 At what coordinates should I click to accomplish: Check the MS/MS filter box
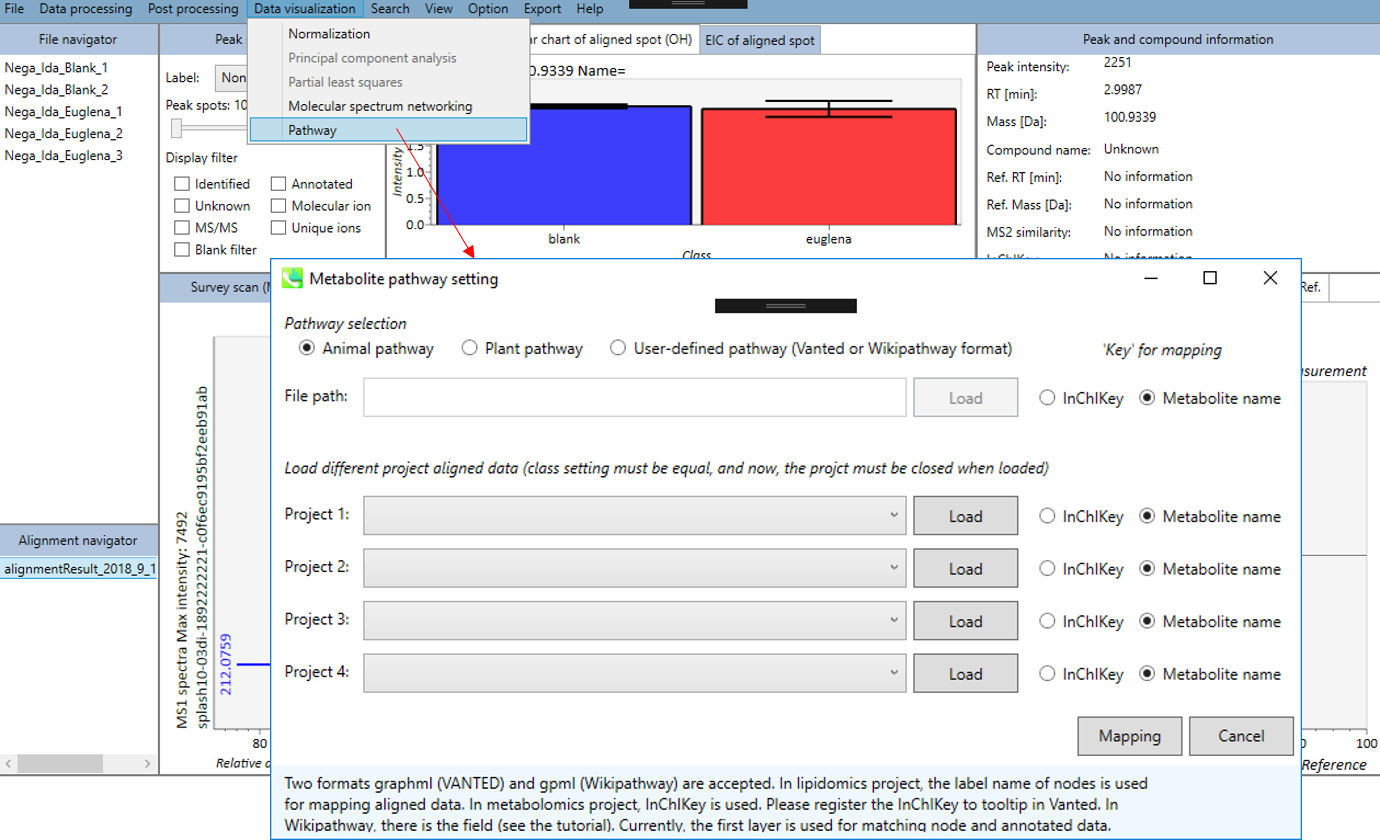tap(182, 228)
